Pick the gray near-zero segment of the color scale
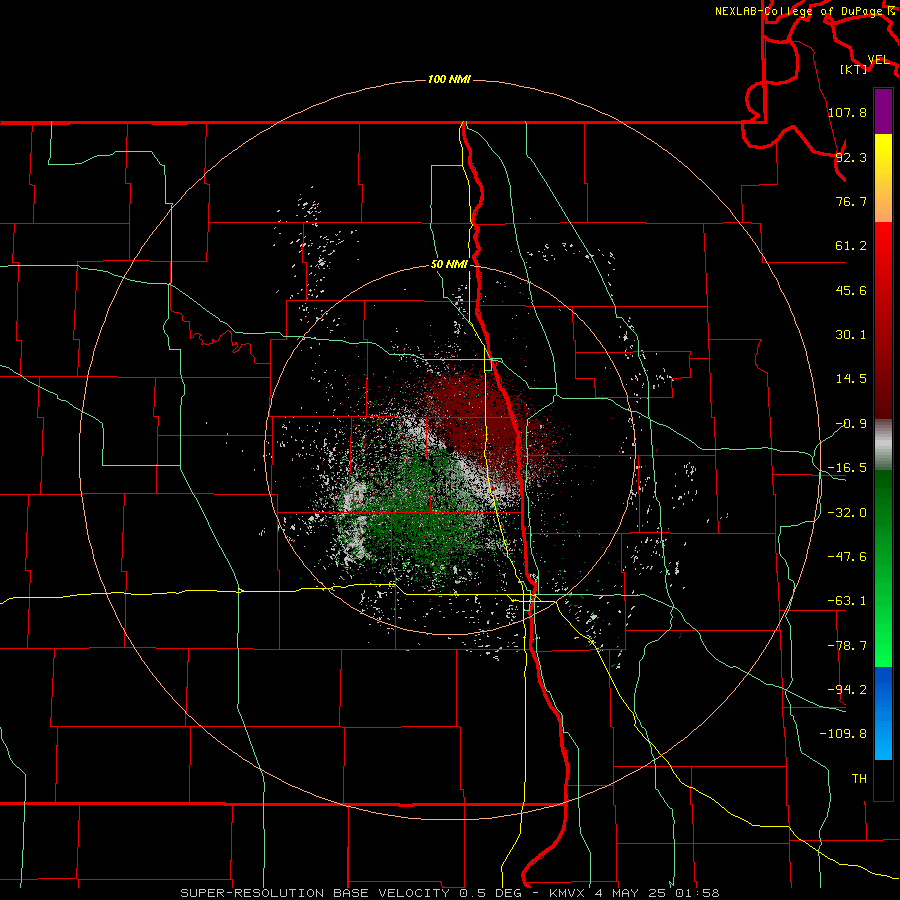Screen dimensions: 900x900 pos(883,445)
